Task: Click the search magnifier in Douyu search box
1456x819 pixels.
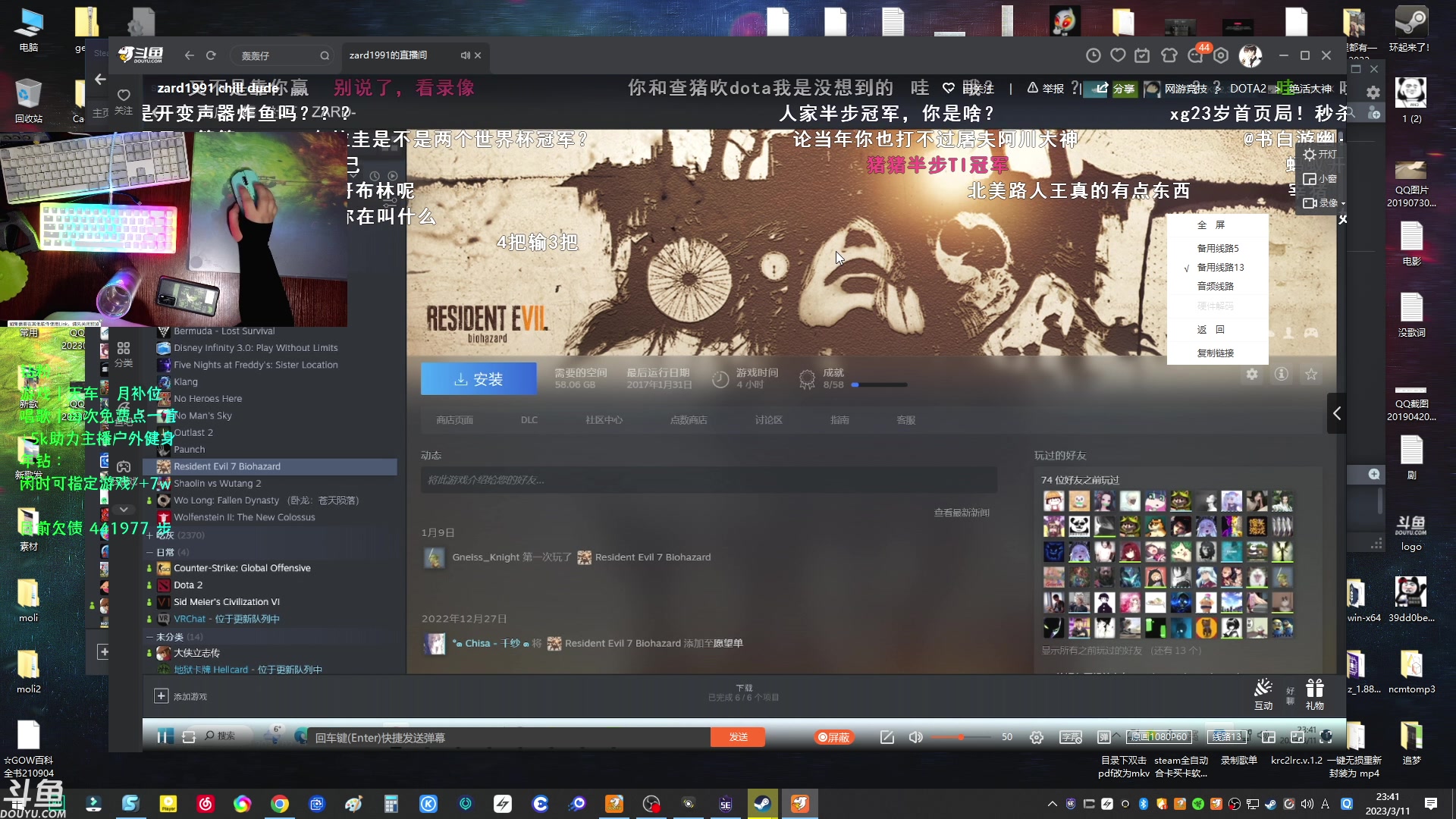Action: point(324,56)
